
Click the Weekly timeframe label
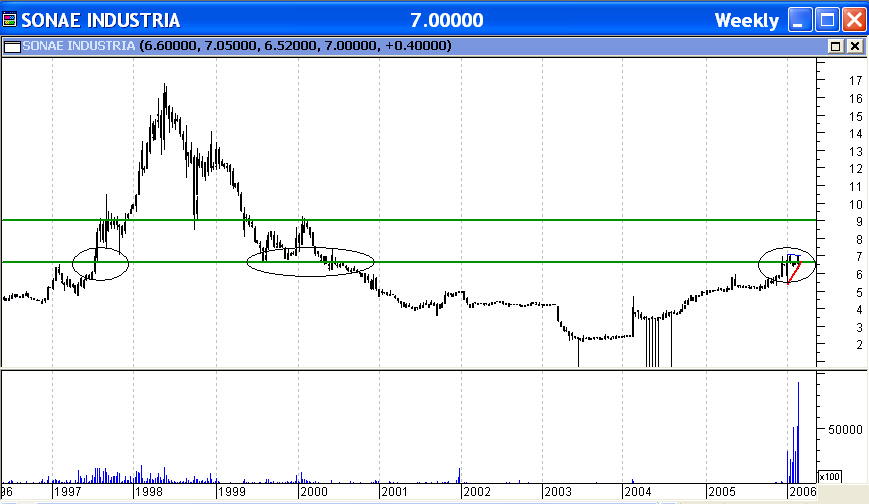[x=747, y=21]
